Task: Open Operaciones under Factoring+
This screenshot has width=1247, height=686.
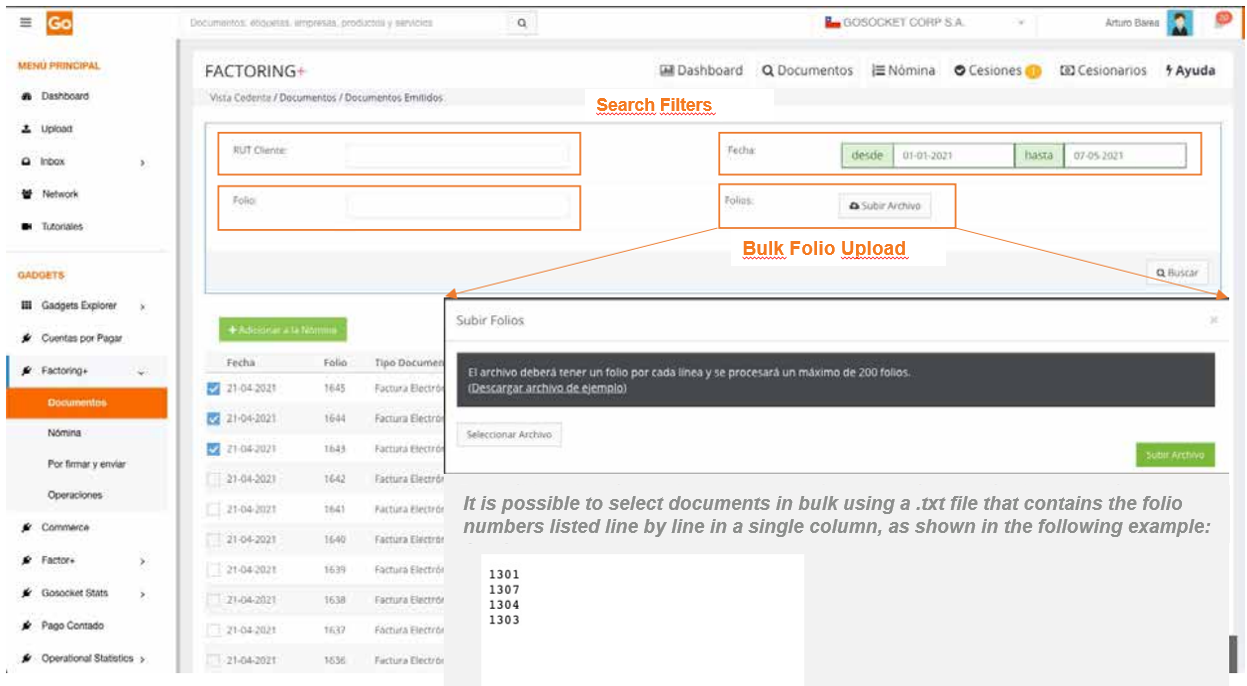Action: (75, 495)
